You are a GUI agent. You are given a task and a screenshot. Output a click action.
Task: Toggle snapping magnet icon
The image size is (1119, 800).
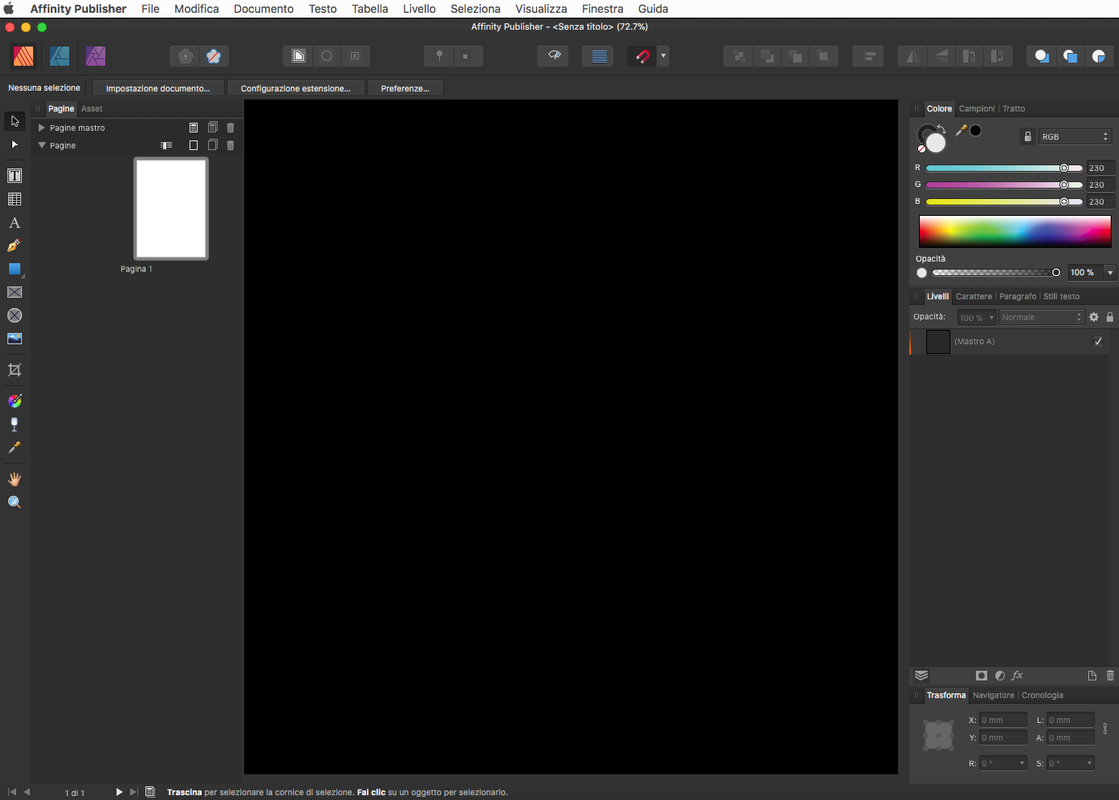pyautogui.click(x=642, y=56)
